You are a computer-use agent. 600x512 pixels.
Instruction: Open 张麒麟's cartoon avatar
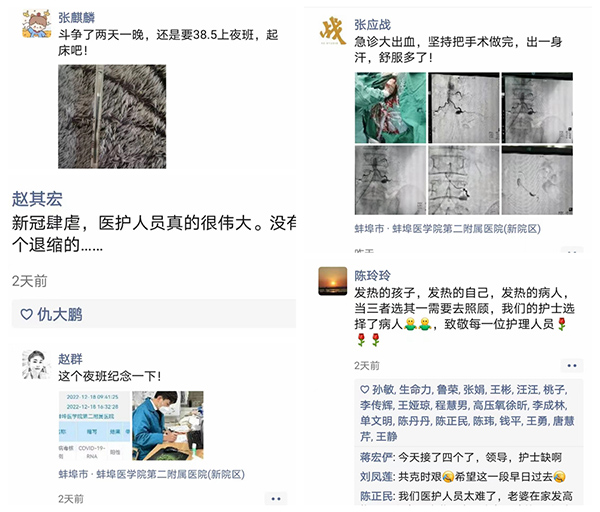click(x=36, y=24)
